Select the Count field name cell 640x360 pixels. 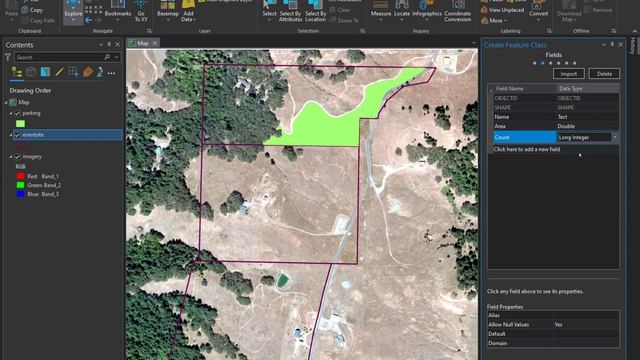tap(524, 138)
